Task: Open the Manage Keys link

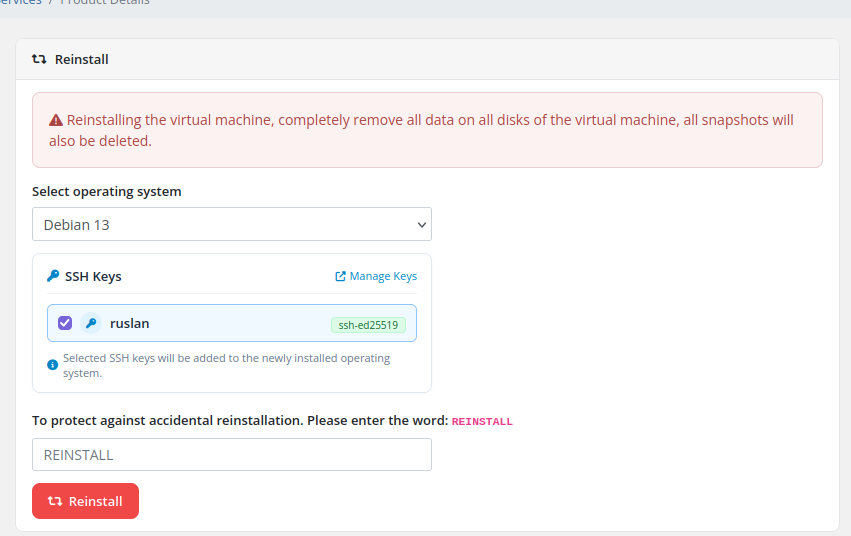Action: (376, 276)
